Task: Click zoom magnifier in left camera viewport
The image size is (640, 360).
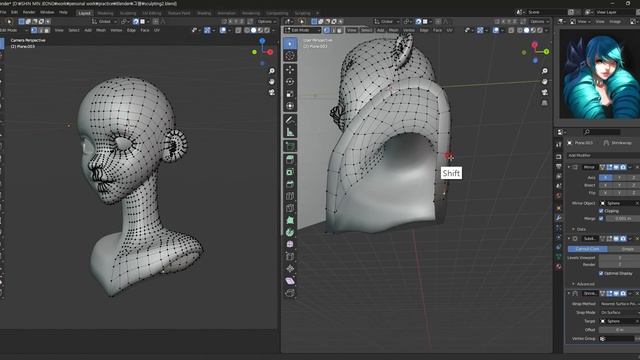Action: tap(271, 71)
